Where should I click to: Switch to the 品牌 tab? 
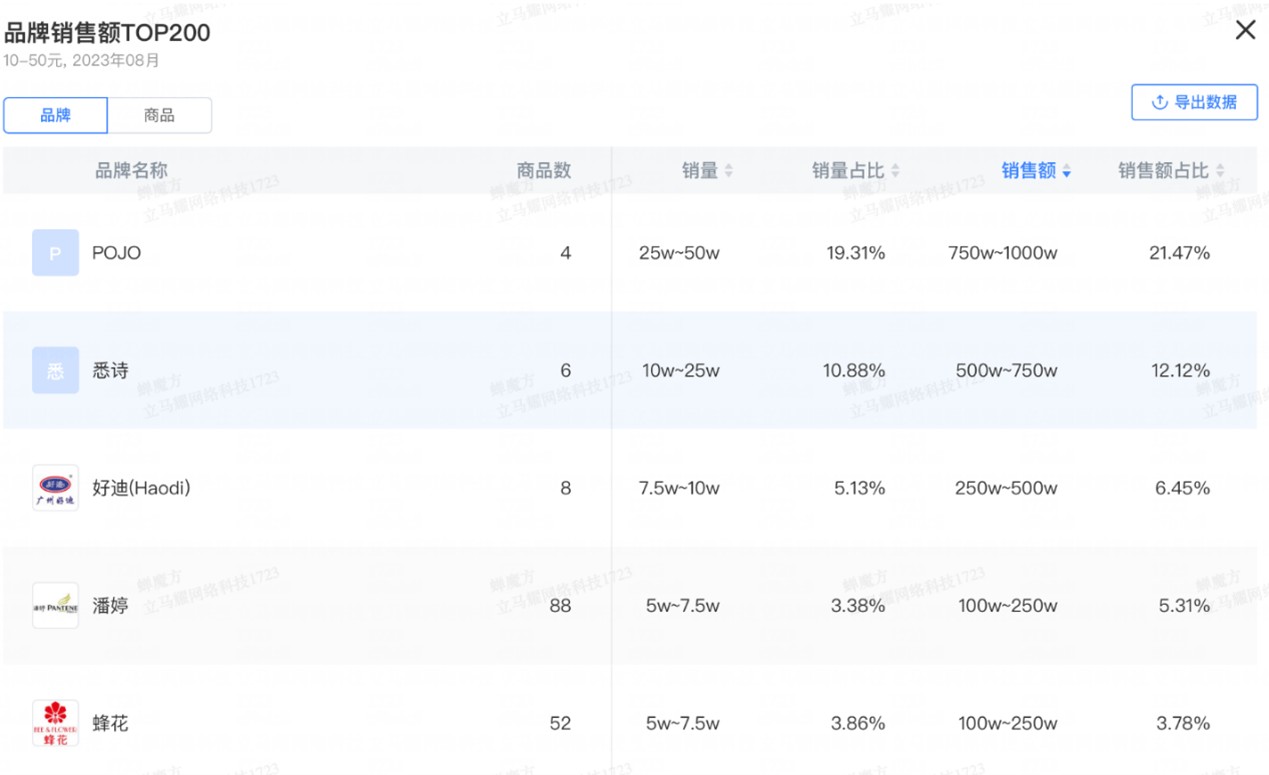[56, 115]
